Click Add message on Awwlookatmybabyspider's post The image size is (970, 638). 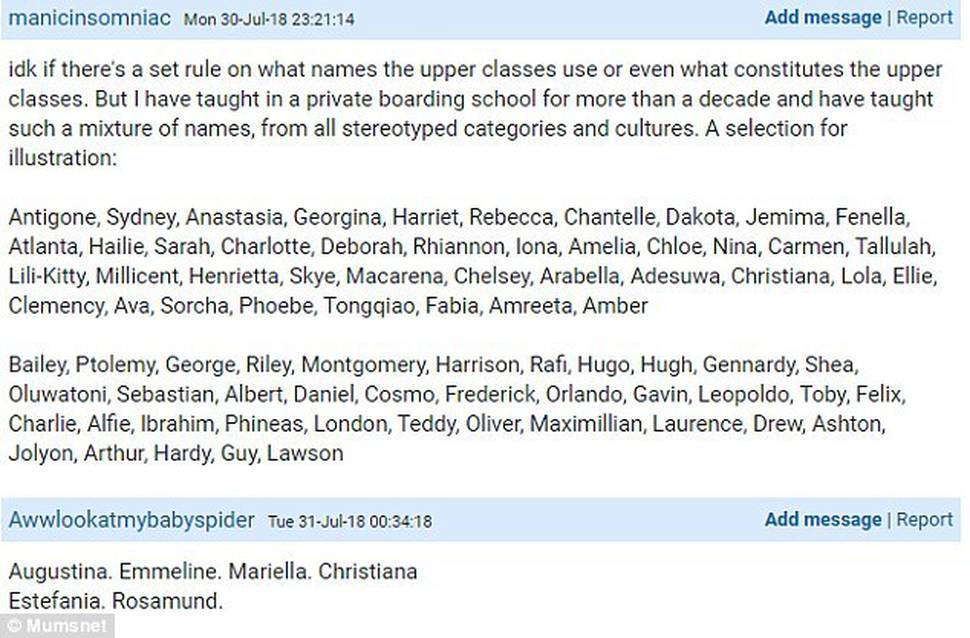pyautogui.click(x=822, y=519)
